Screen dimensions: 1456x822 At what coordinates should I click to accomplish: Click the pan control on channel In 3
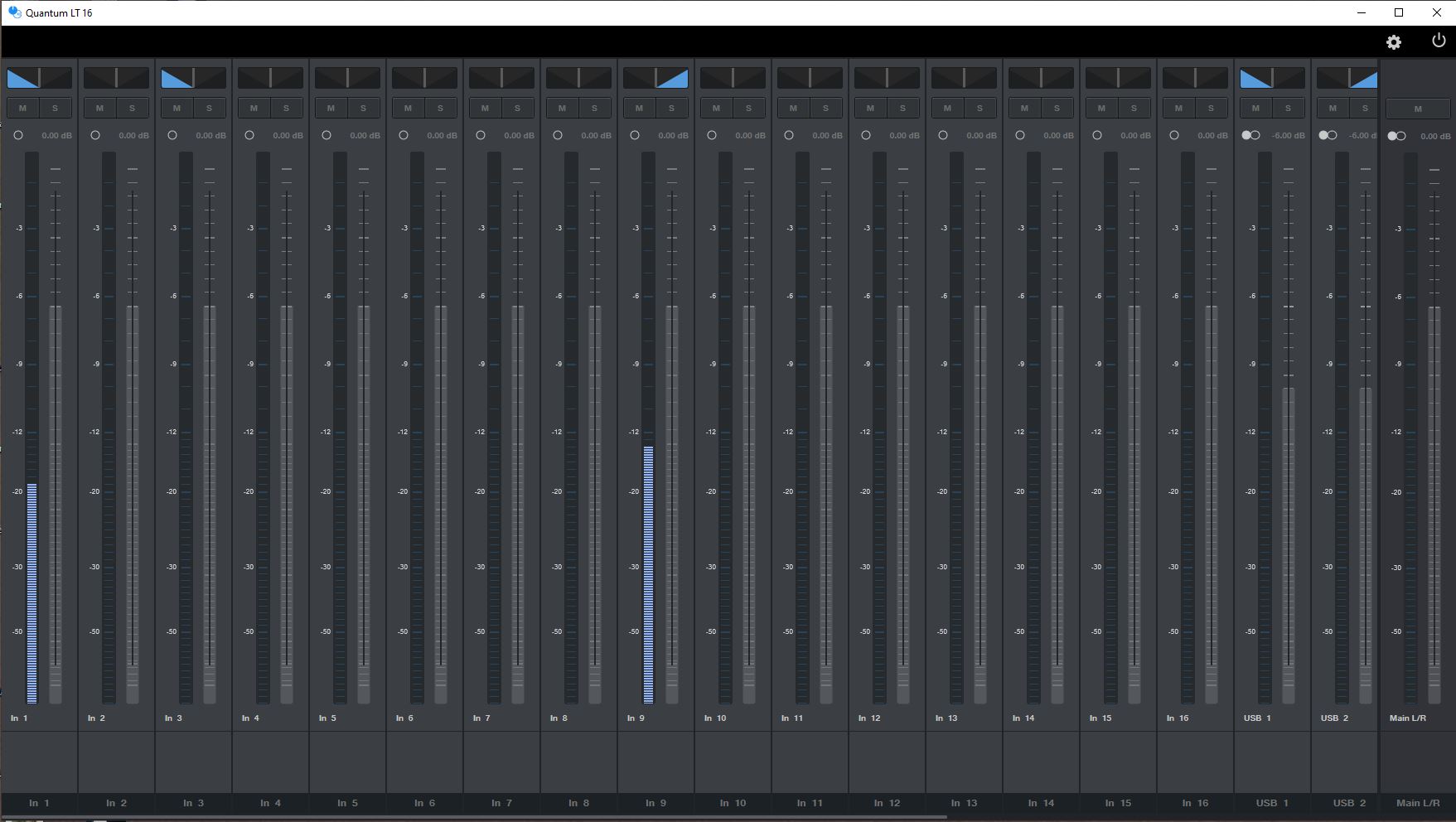(x=193, y=77)
